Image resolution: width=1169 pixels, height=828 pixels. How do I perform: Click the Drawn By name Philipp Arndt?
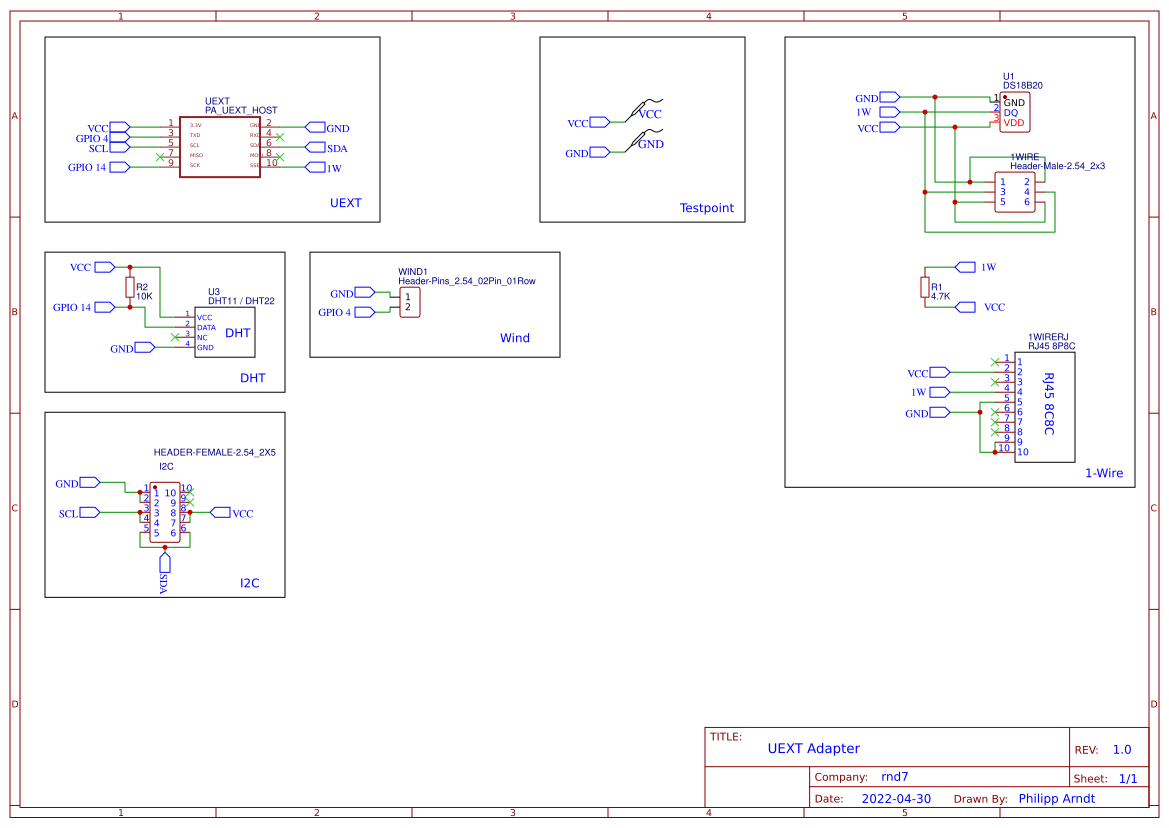(1057, 798)
